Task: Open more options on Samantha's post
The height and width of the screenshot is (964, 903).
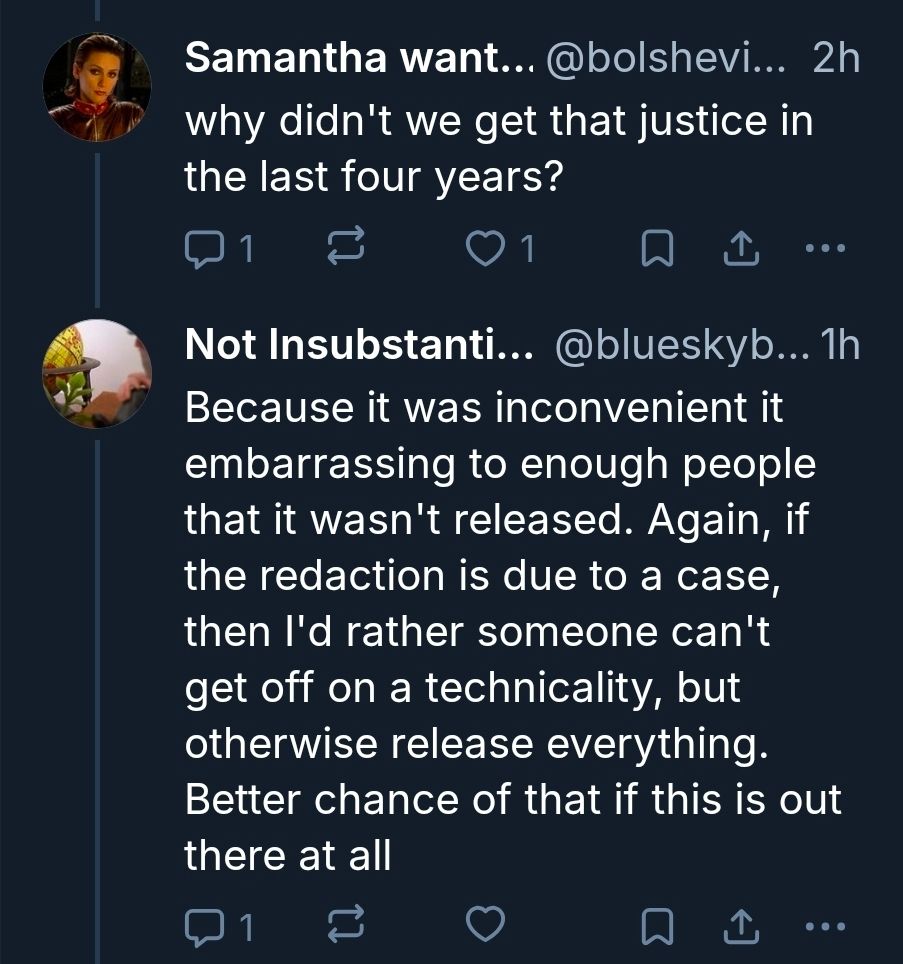Action: coord(827,247)
